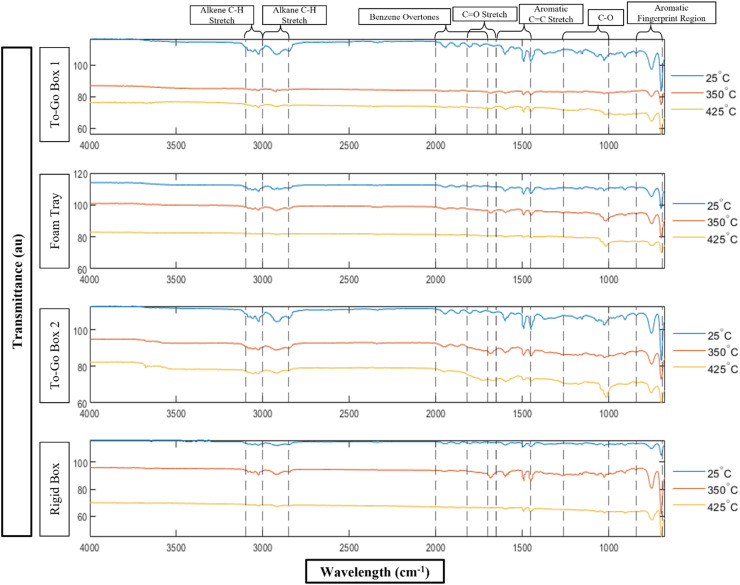Click the 120 y-axis tick of Foam Tray

81,174
